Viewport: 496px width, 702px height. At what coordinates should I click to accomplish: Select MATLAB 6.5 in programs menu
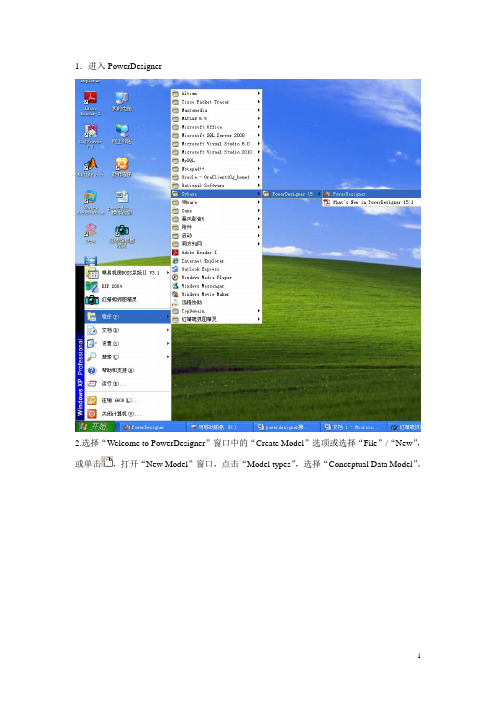tap(216, 119)
